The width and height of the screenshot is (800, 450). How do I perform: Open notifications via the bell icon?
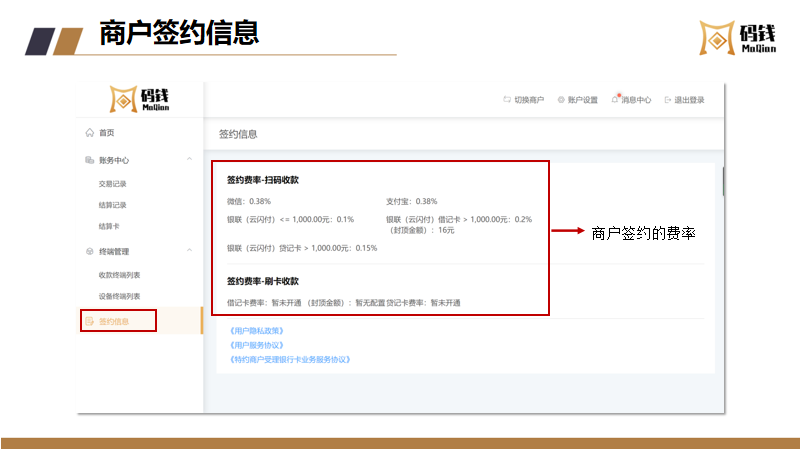coord(616,99)
